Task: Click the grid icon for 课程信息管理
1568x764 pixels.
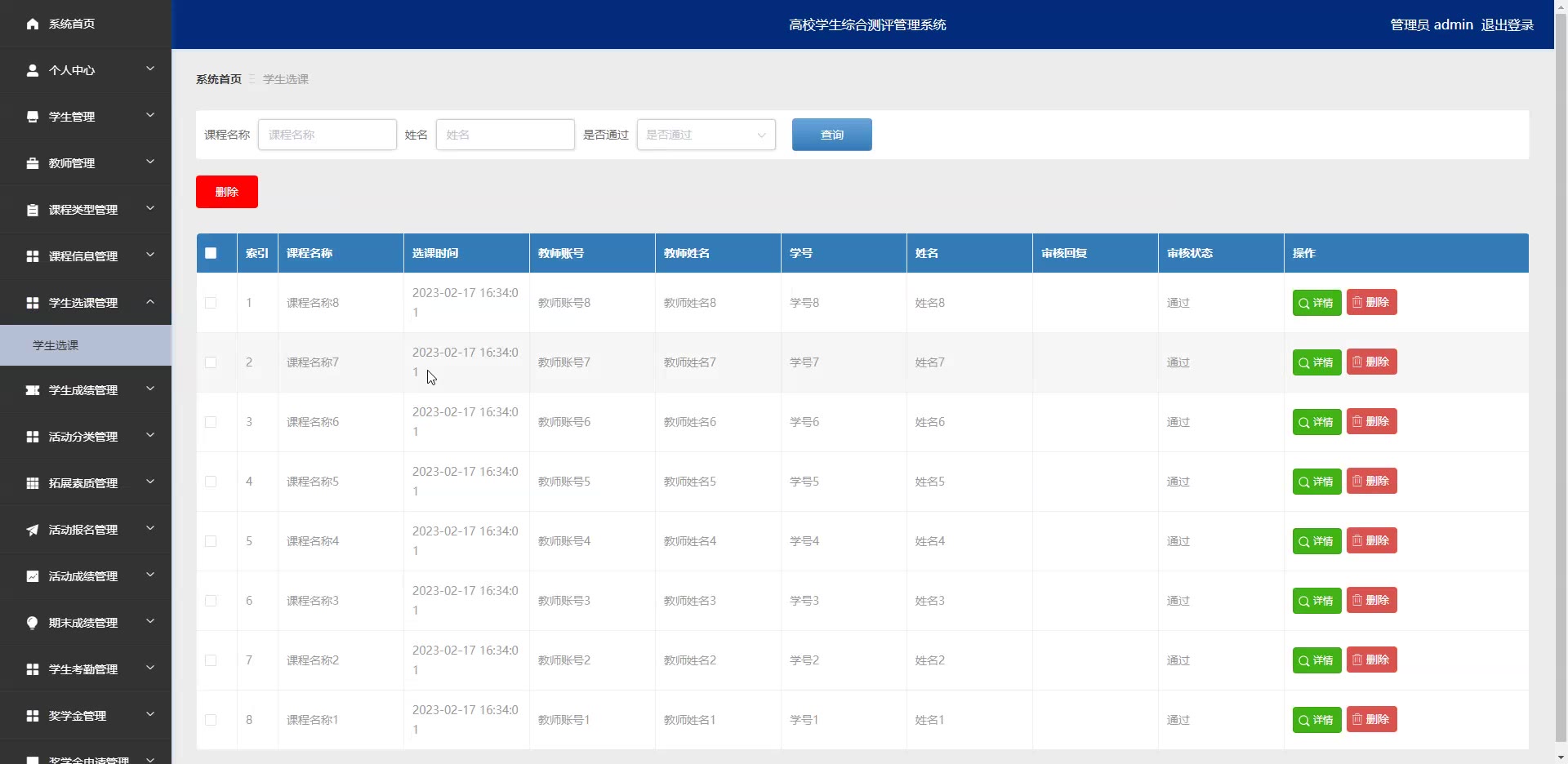Action: [x=33, y=256]
